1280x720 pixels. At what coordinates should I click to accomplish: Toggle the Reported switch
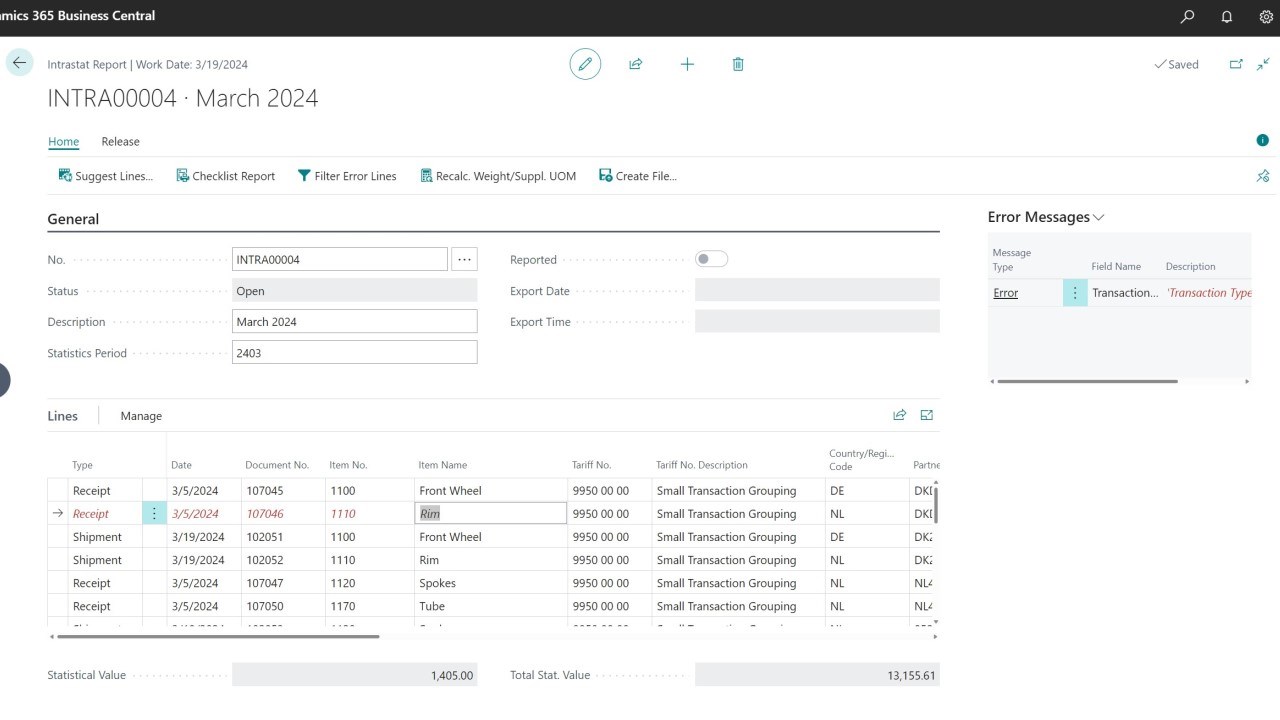[x=711, y=259]
